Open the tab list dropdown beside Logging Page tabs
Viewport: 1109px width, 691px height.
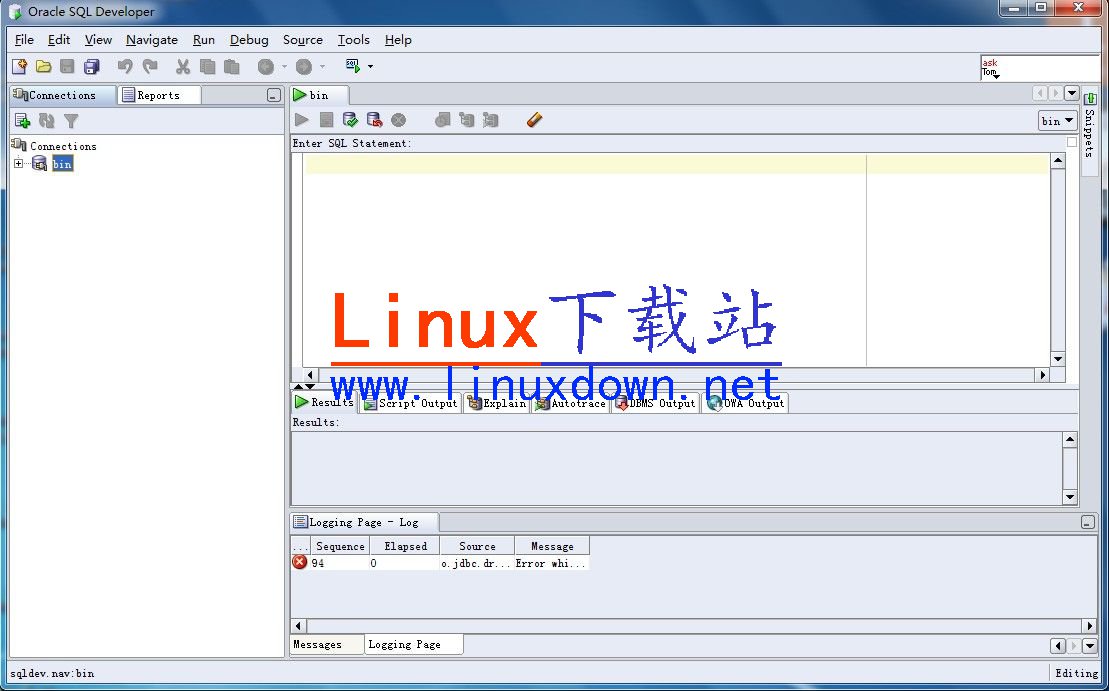tap(1090, 646)
